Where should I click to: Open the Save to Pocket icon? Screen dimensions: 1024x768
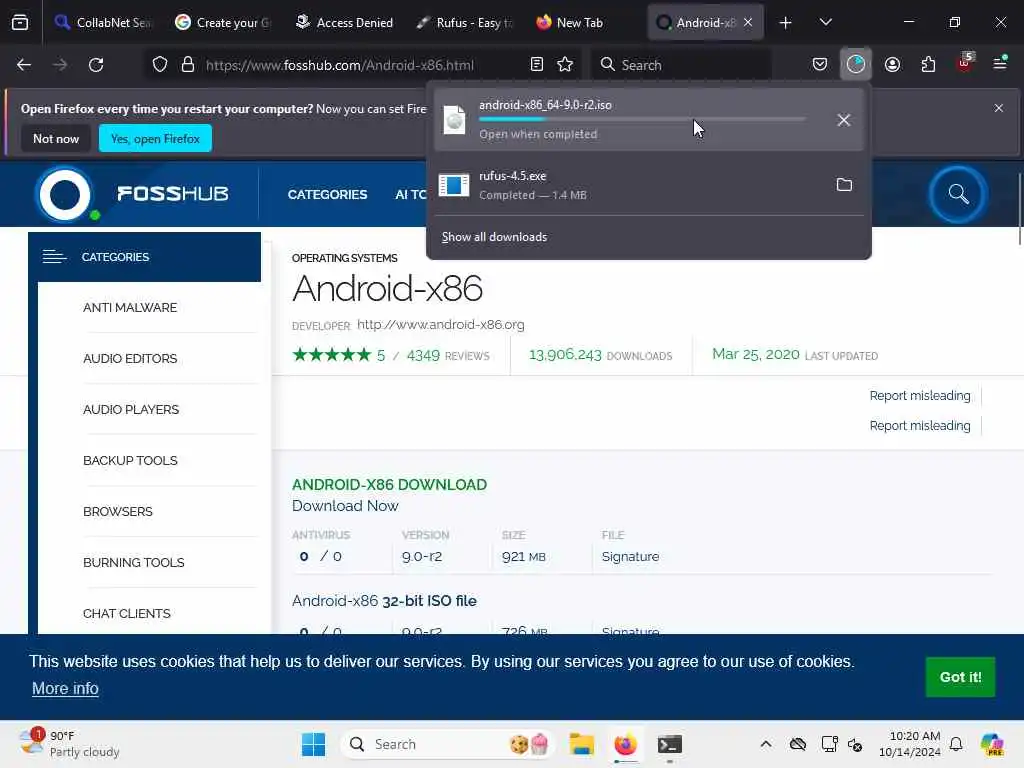[820, 65]
